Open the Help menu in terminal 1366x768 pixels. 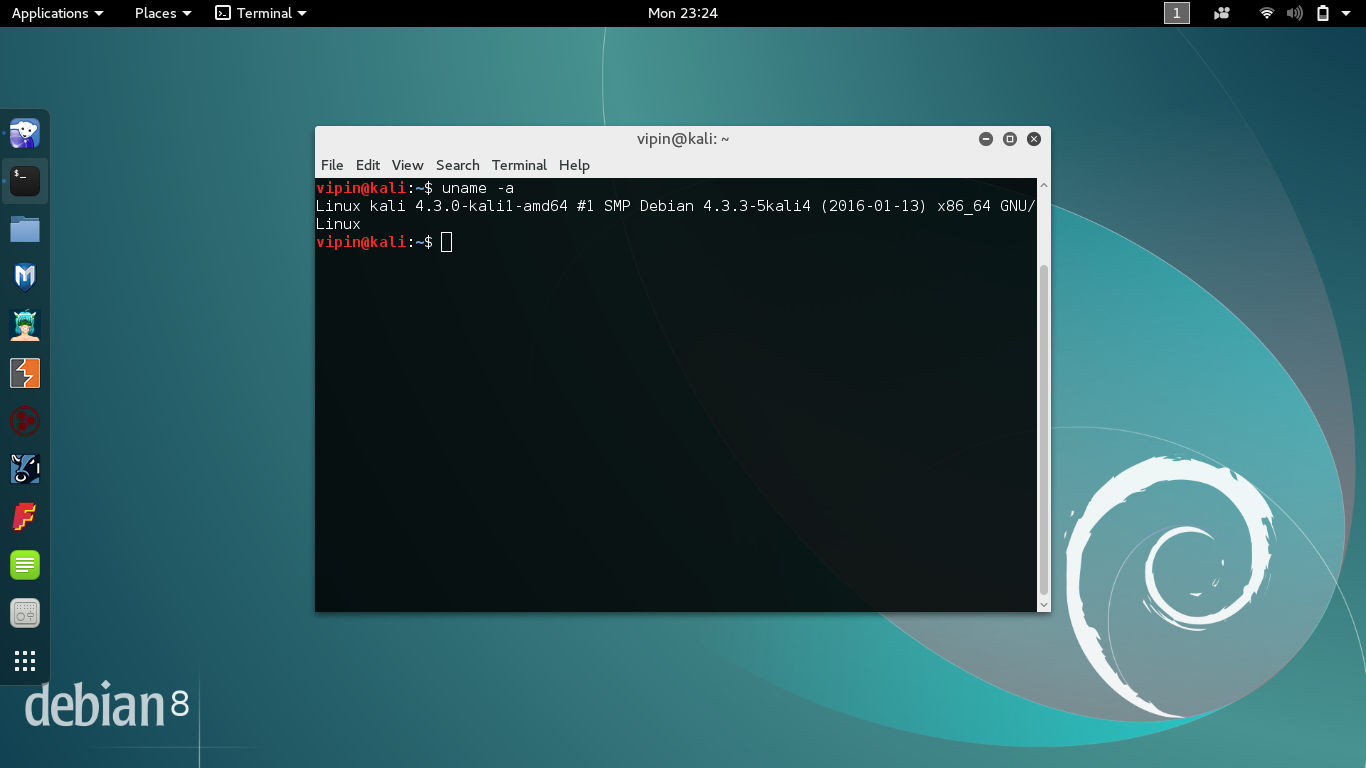[574, 165]
